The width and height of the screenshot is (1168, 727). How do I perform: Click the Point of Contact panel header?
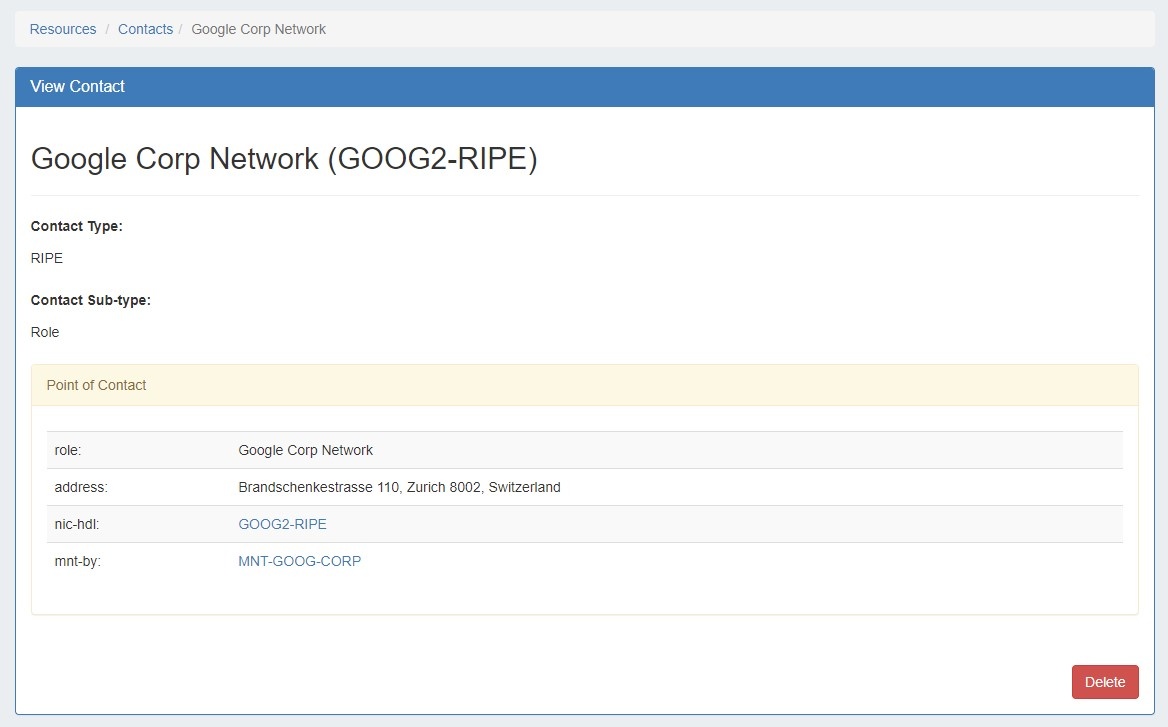97,385
